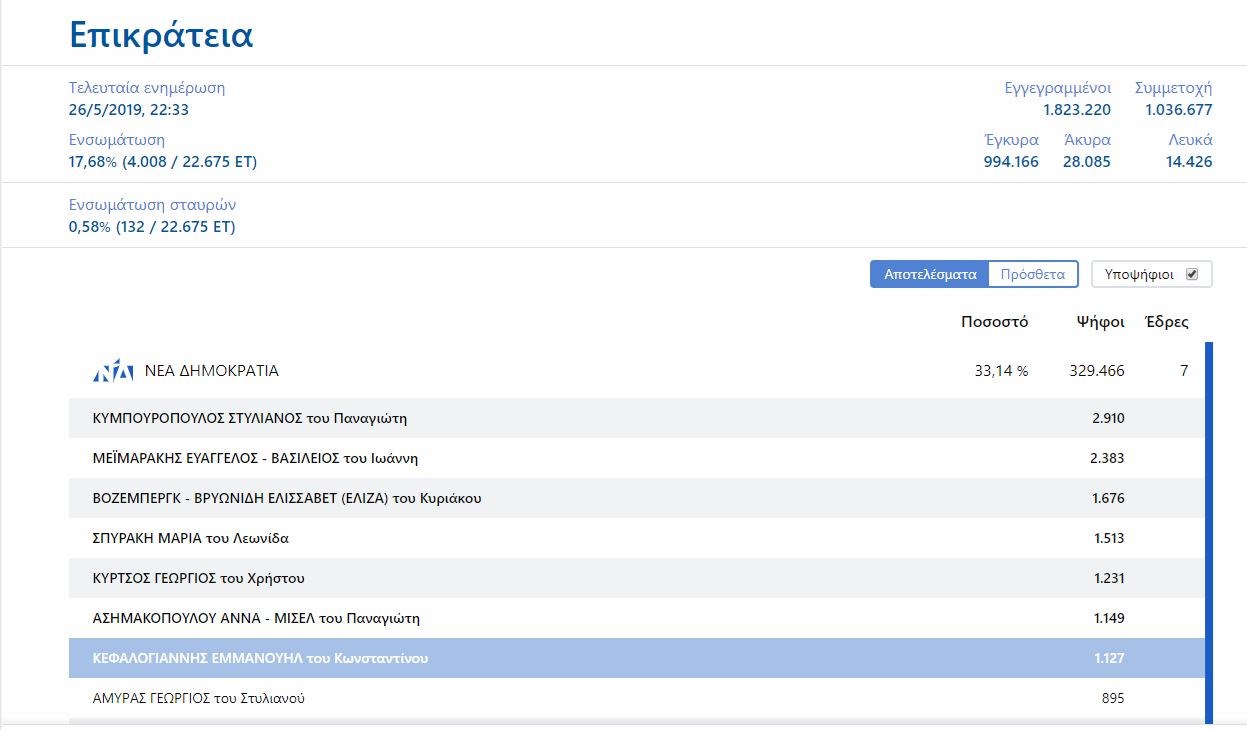
Task: Click the Υποψήφιοι button label
Action: [x=1140, y=274]
